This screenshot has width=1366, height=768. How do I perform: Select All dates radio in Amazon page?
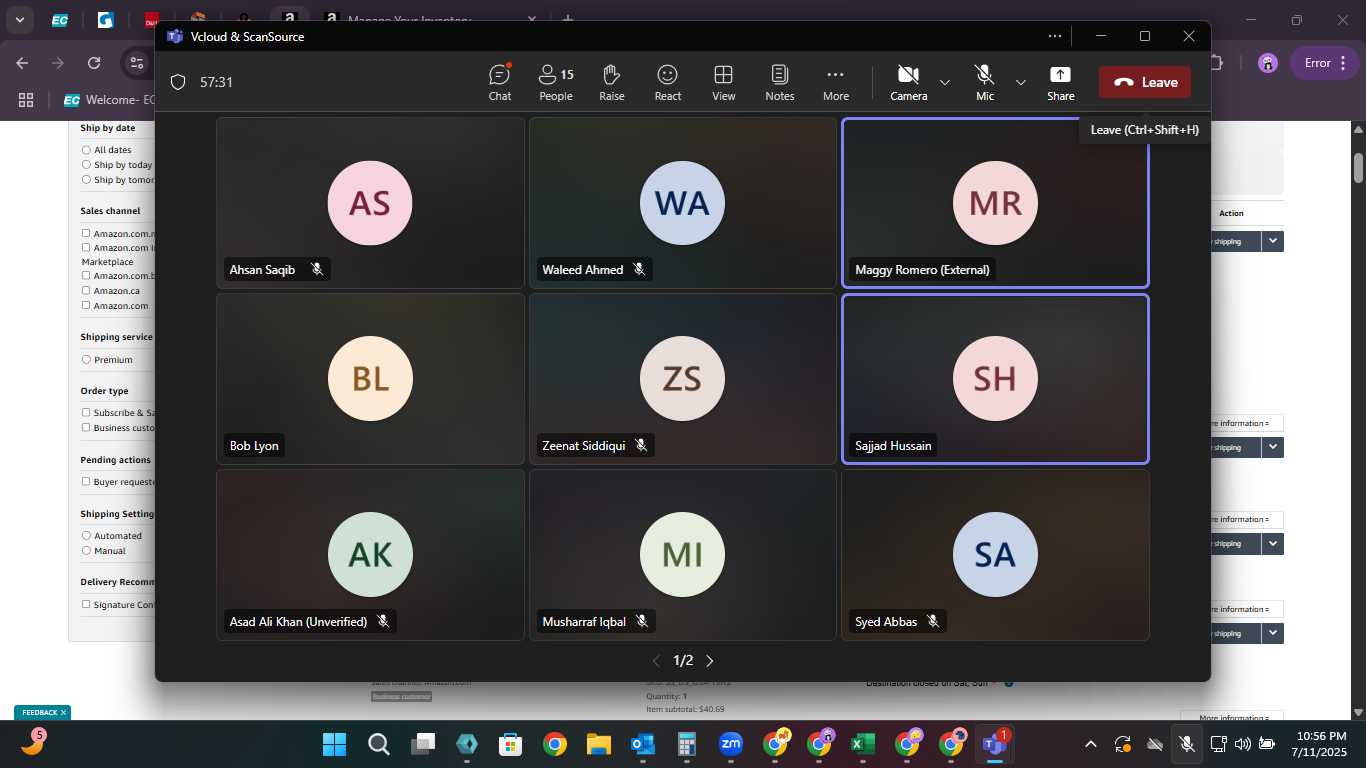pos(87,150)
